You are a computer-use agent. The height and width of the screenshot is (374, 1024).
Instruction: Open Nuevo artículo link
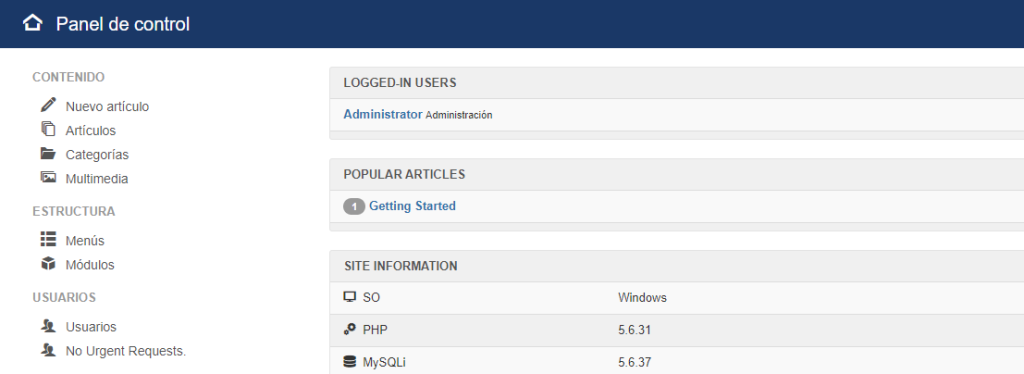tap(107, 106)
